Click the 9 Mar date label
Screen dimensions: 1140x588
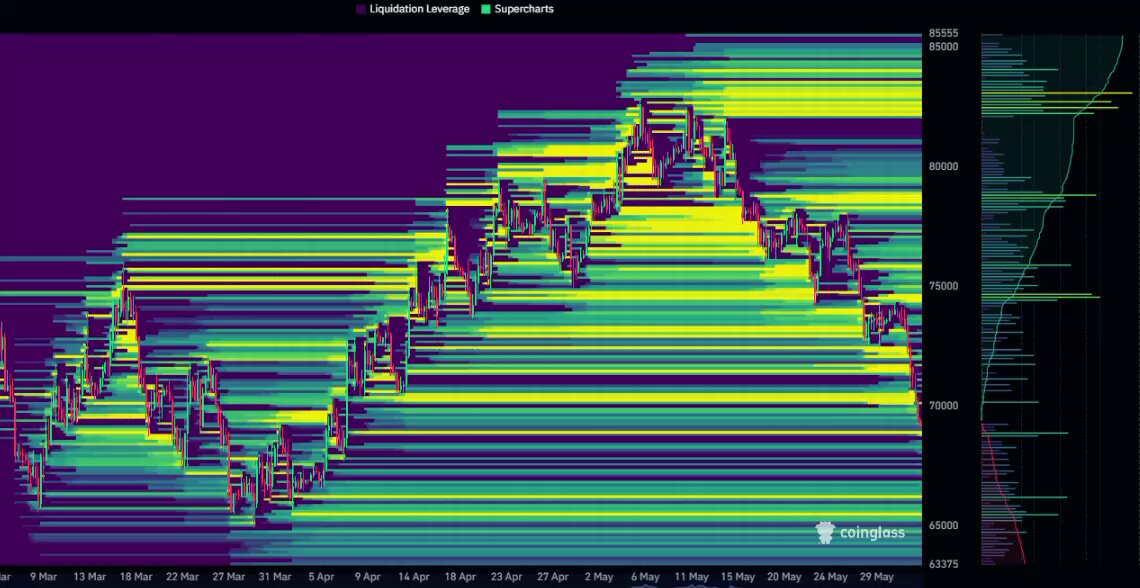[43, 577]
